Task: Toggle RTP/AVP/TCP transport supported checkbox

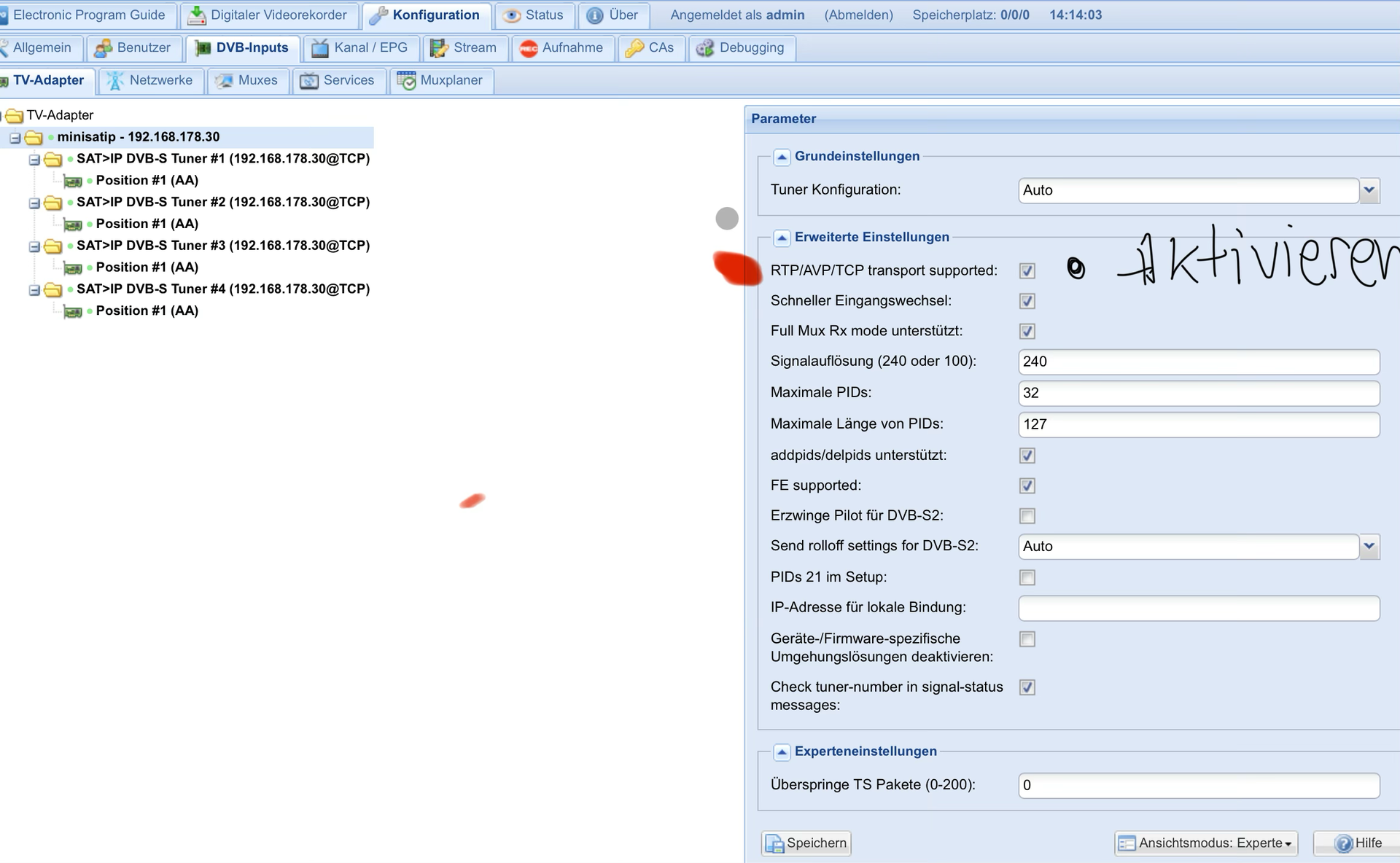Action: tap(1027, 271)
